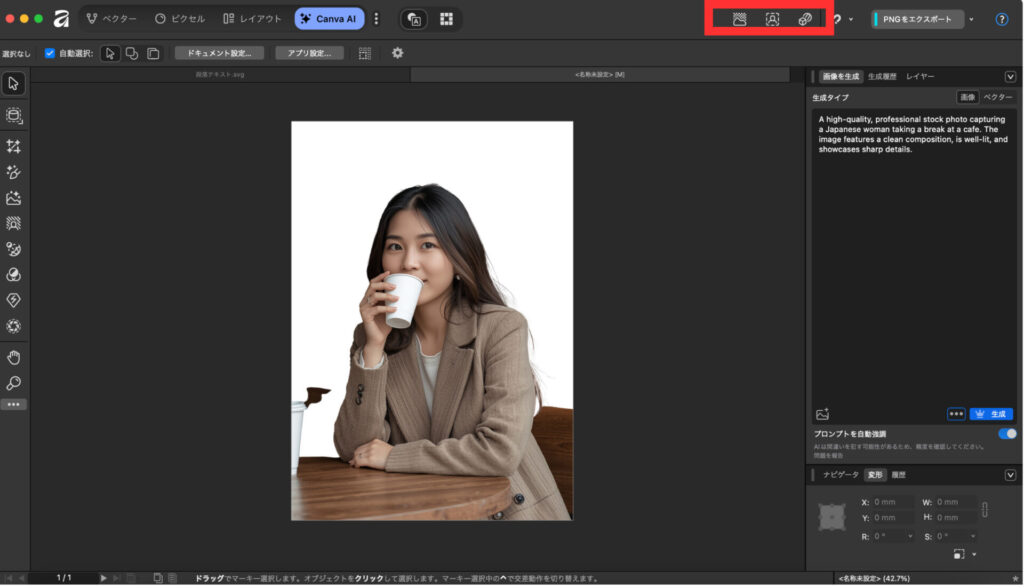Viewport: 1024px width, 588px height.
Task: Expand the 画像を生成 panel options chevron
Action: pyautogui.click(x=1010, y=77)
